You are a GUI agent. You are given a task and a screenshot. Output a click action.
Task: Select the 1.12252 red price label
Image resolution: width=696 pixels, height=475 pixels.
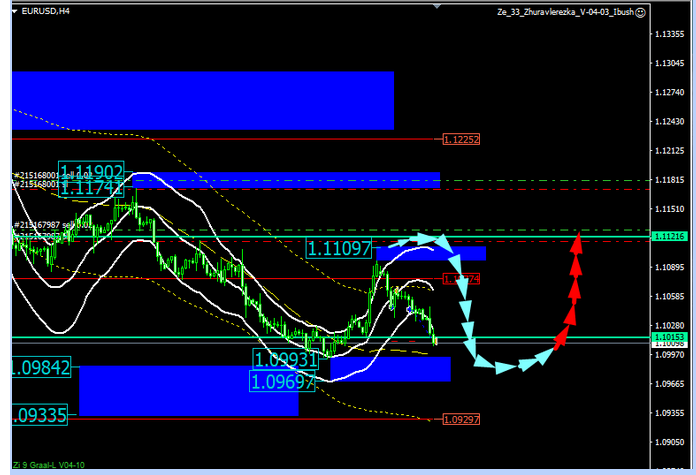(x=461, y=140)
